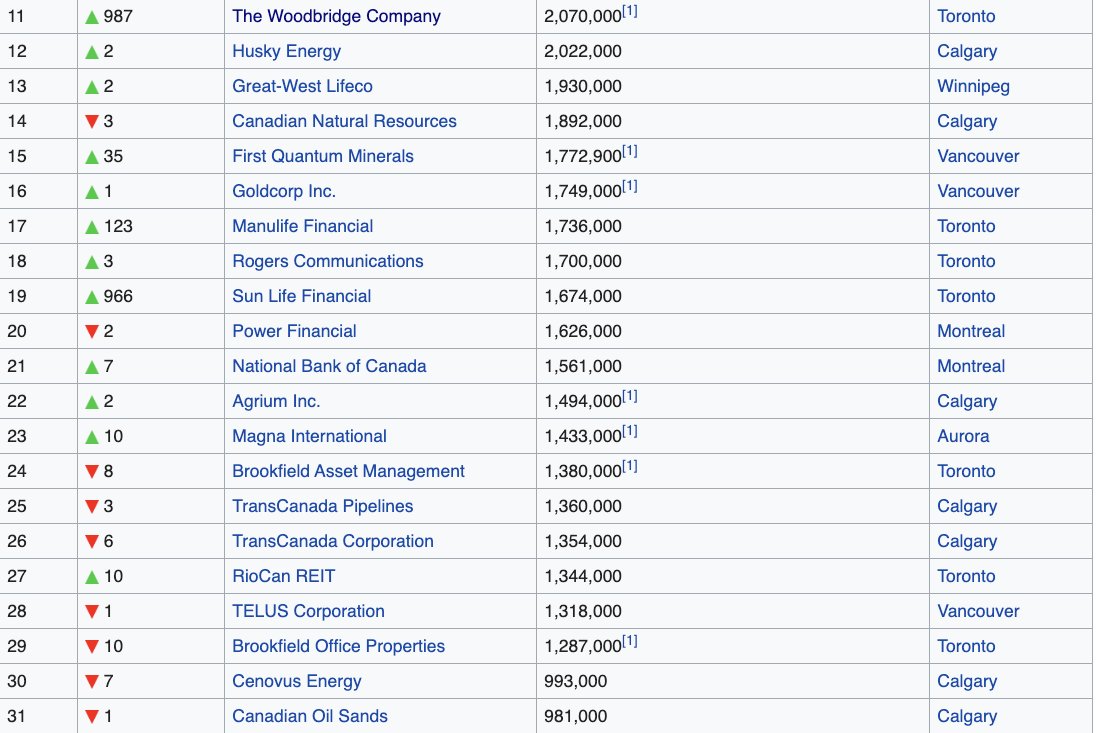Open Brookfield Asset Management link
This screenshot has height=733, width=1100.
pyautogui.click(x=349, y=472)
